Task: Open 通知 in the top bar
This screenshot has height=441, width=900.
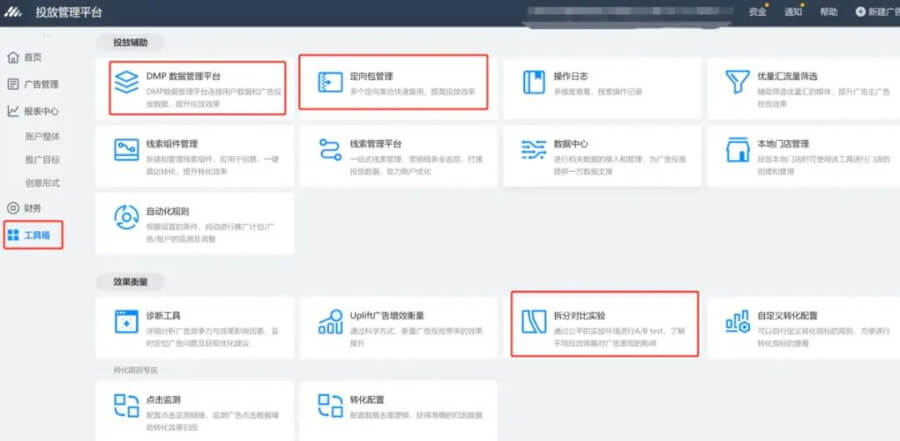Action: coord(792,12)
